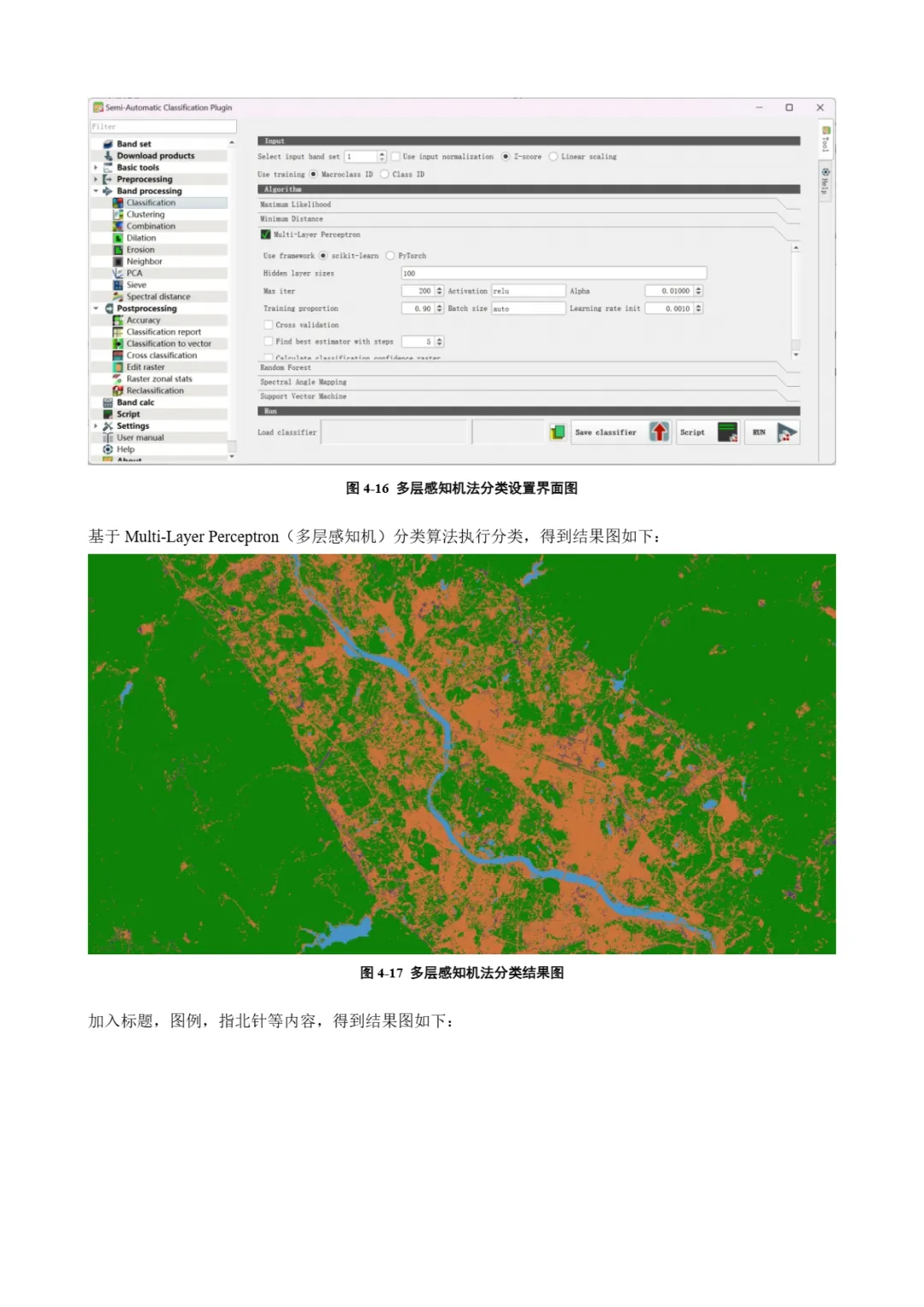Click the Filter search field
Viewport: 924px width, 1307px height.
point(163,127)
